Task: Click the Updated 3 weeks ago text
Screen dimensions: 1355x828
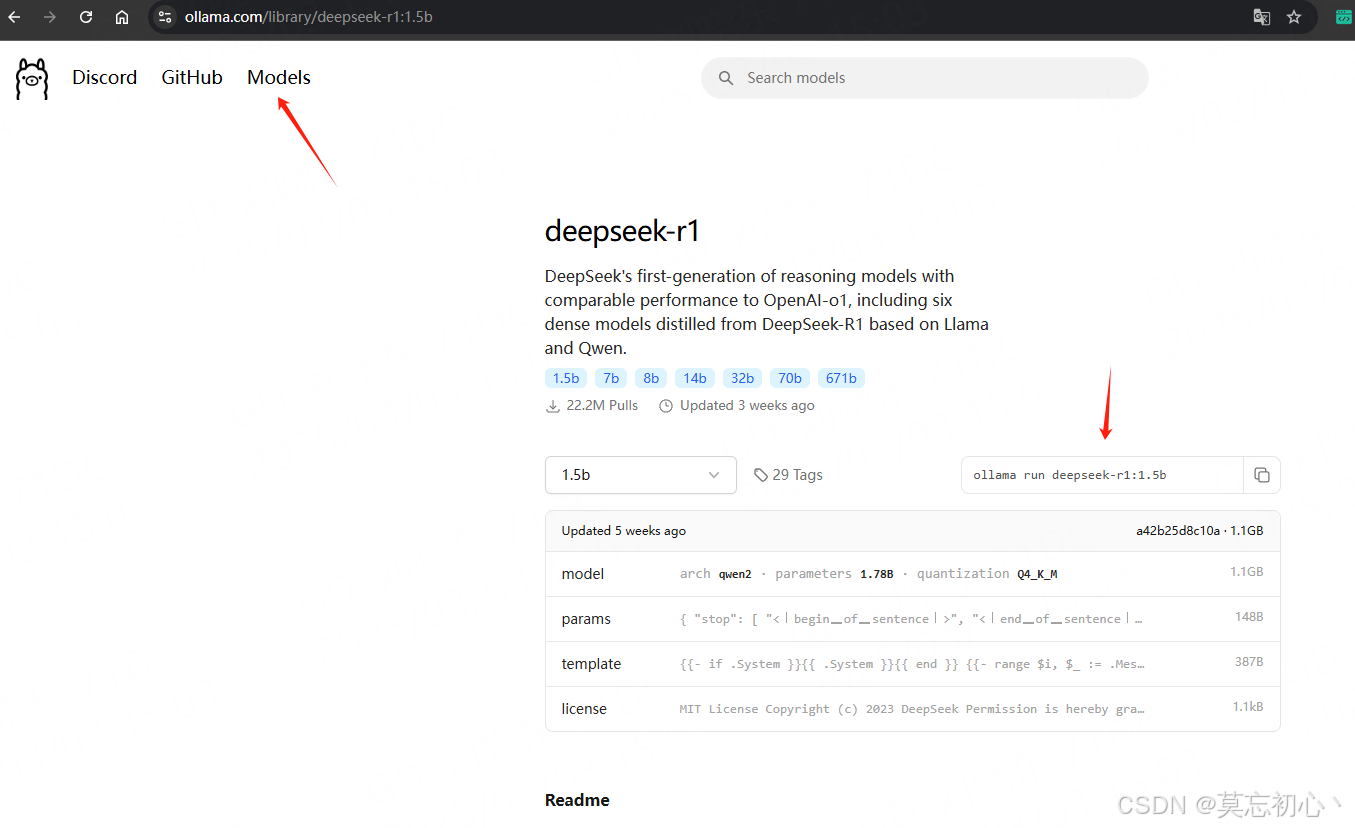Action: click(747, 406)
